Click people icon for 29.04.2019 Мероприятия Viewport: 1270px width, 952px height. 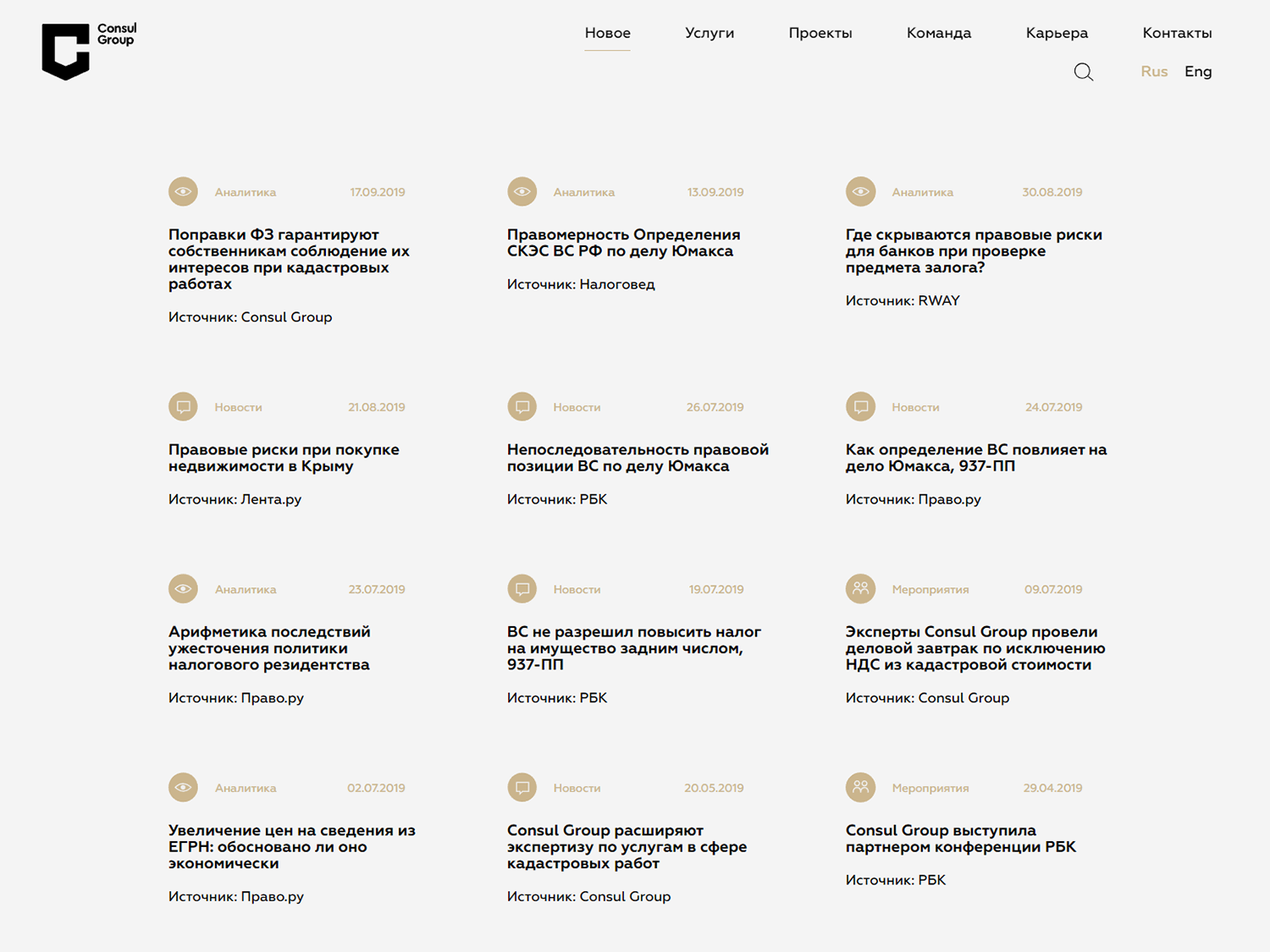point(860,788)
